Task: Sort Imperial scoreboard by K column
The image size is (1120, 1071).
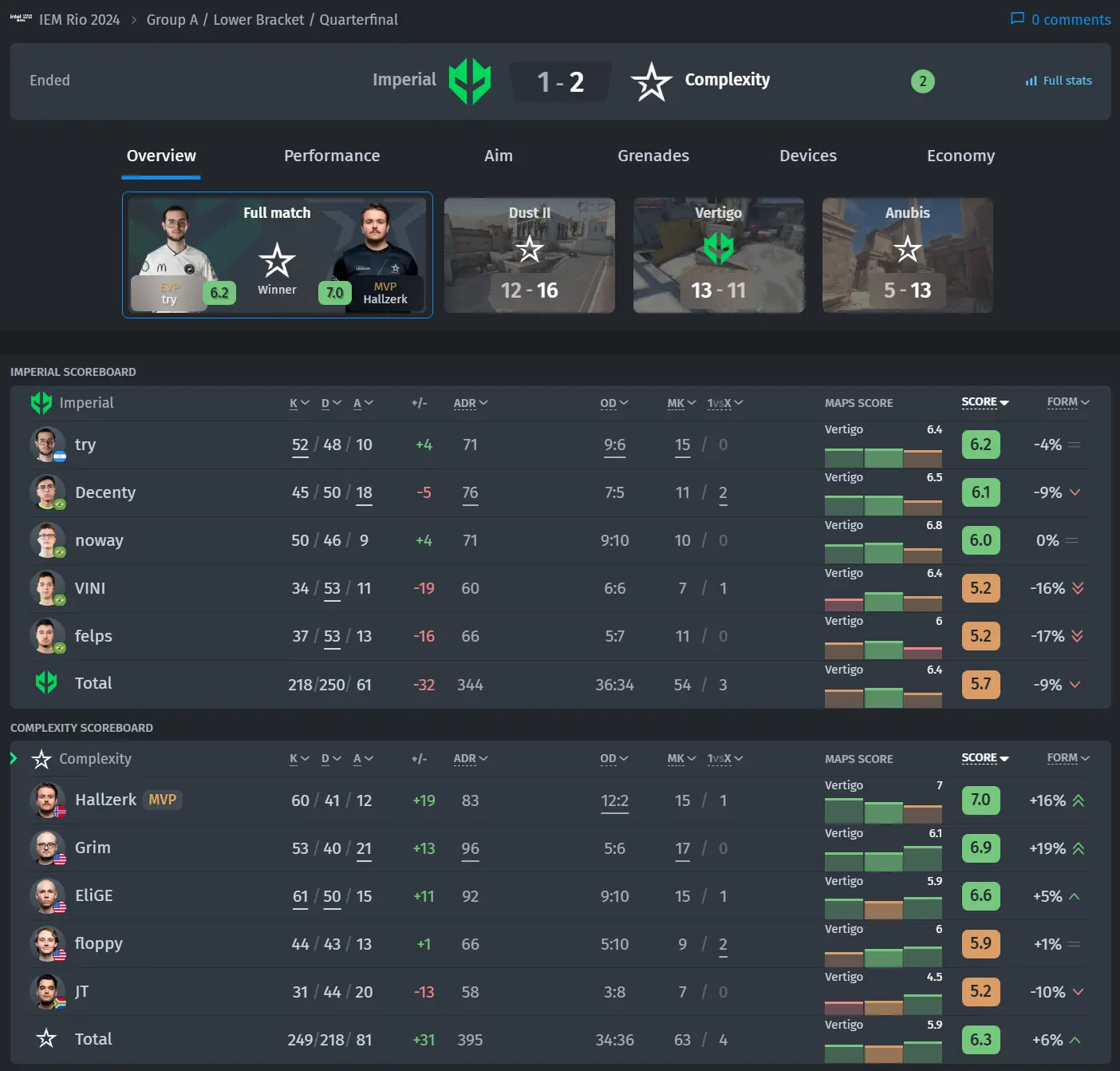Action: pyautogui.click(x=299, y=403)
